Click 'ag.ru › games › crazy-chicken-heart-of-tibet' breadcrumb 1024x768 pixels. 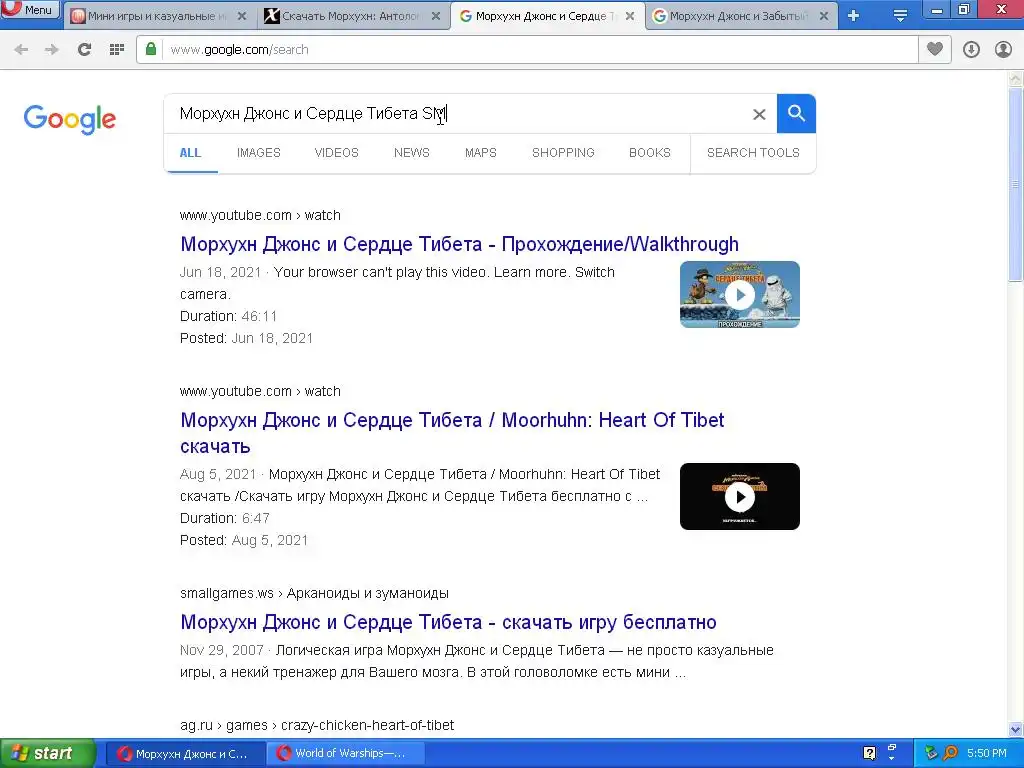(317, 726)
